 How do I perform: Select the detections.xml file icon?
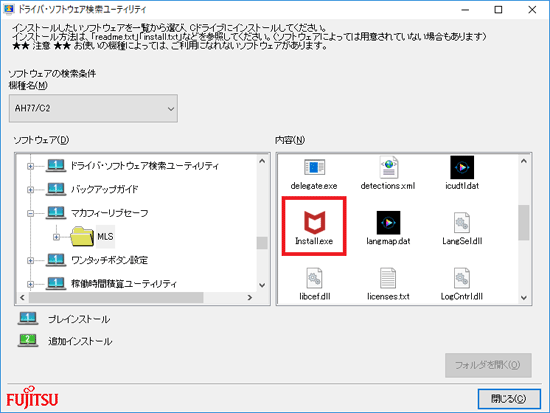pos(388,167)
